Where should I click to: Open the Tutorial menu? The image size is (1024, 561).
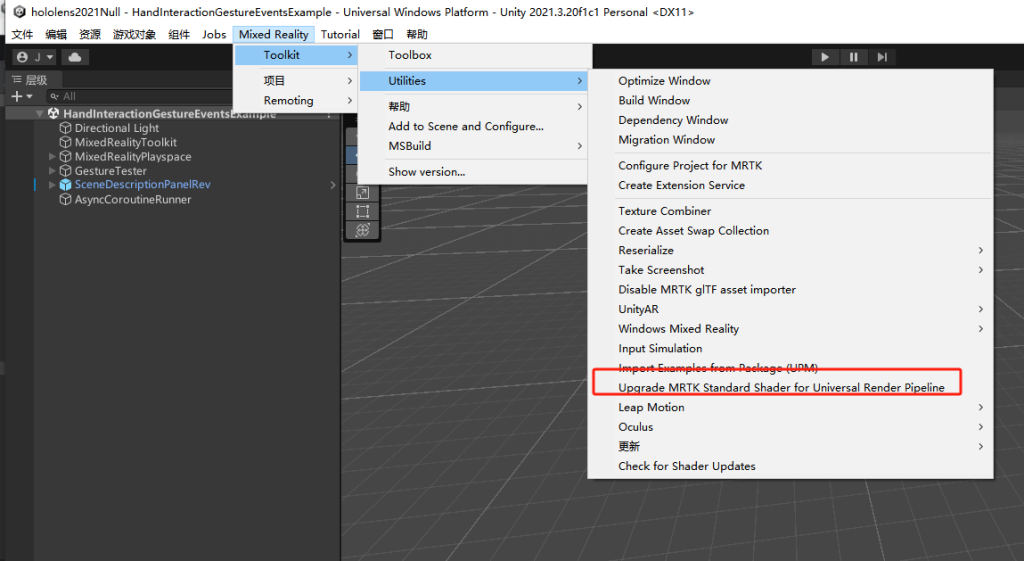point(340,34)
